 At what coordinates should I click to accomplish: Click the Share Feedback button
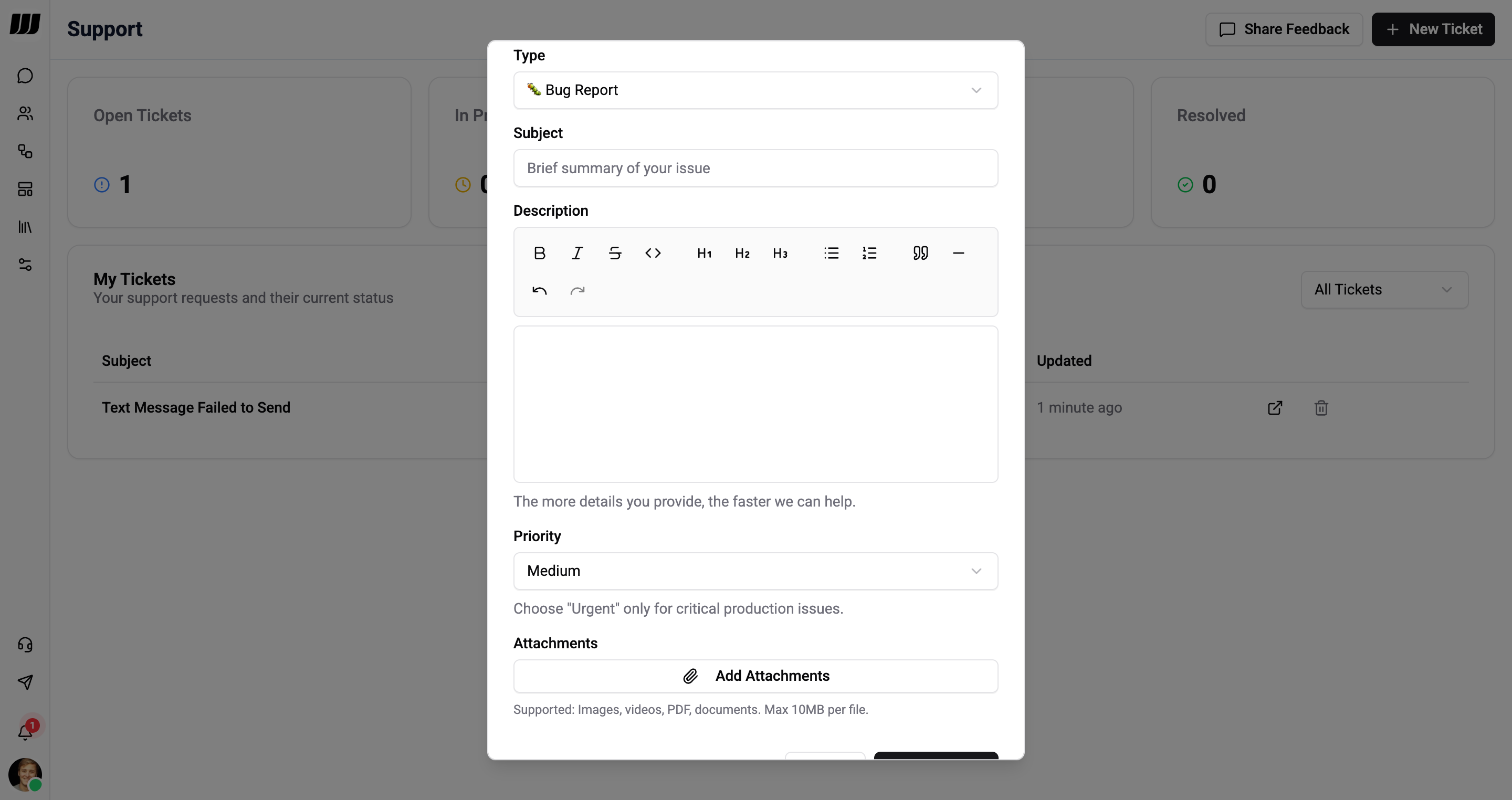click(1284, 29)
